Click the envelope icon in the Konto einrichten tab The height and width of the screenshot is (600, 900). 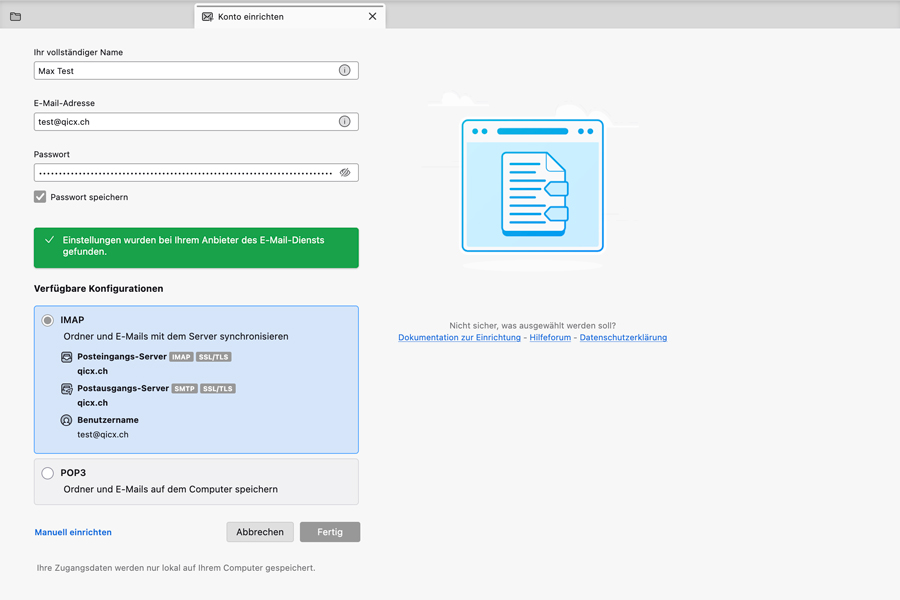tap(207, 17)
